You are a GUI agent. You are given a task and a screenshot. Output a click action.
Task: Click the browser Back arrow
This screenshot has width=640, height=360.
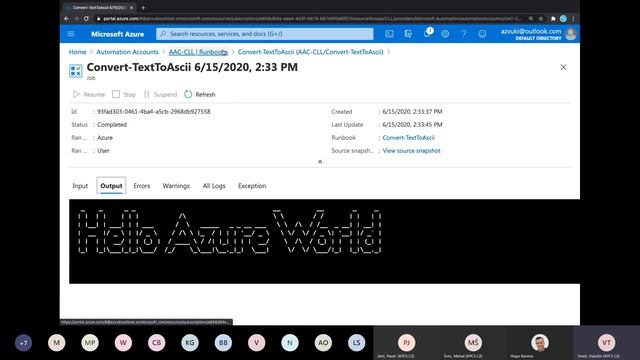click(x=67, y=18)
